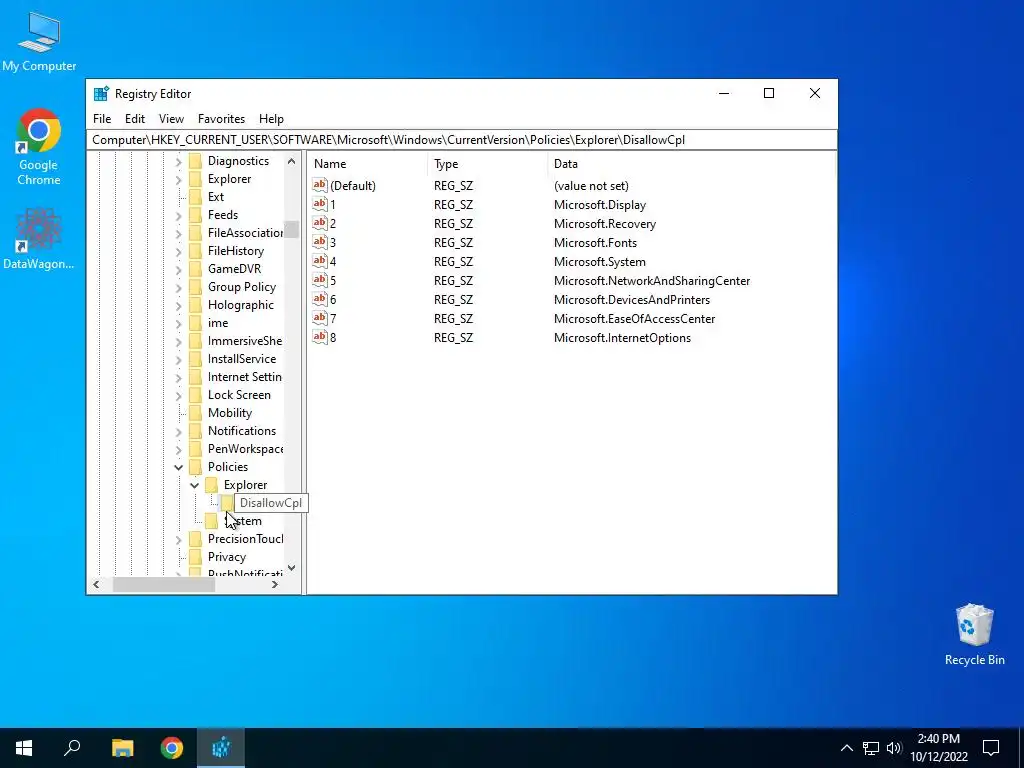Expand the Feeds key
The width and height of the screenshot is (1024, 768).
[178, 215]
